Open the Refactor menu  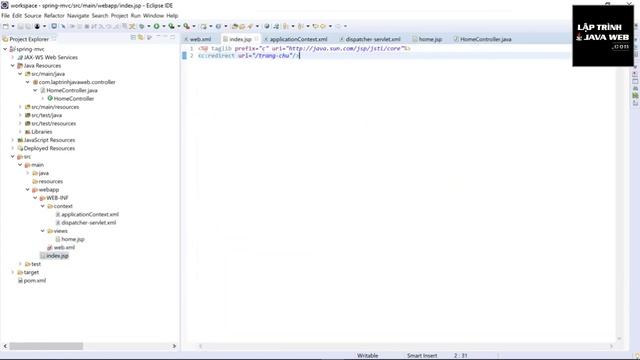tap(54, 16)
